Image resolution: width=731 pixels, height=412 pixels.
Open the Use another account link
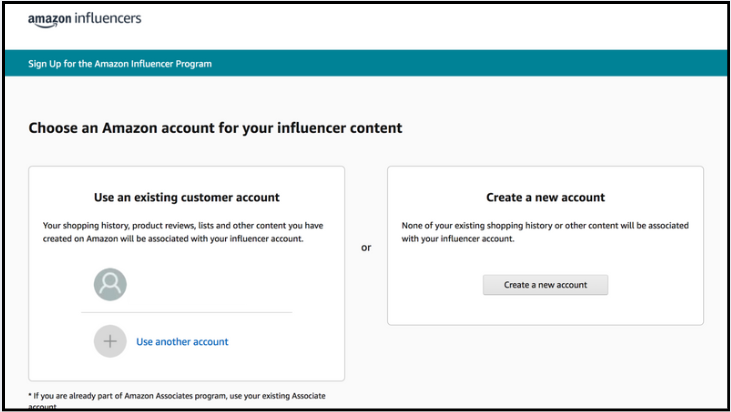pos(182,342)
